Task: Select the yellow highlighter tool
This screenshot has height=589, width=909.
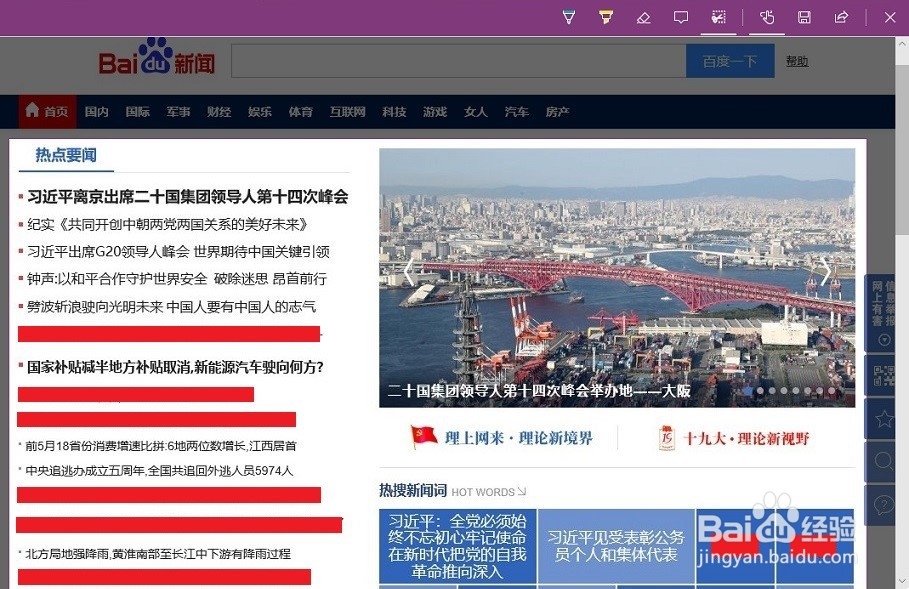Action: pos(606,17)
